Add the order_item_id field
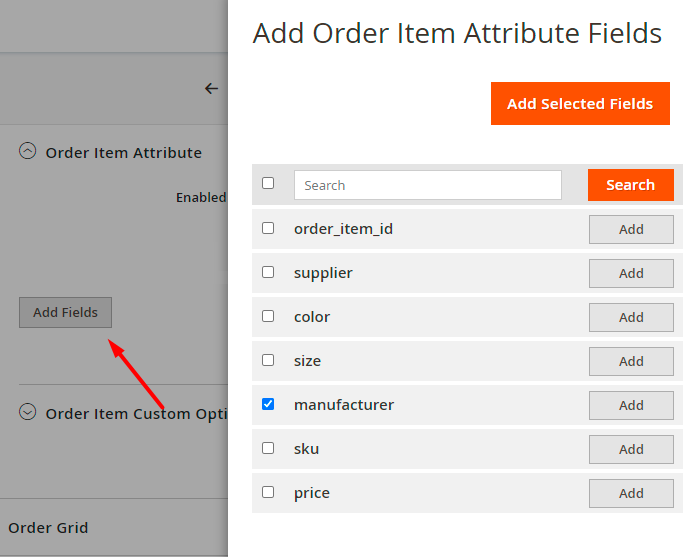Viewport: 685px width, 557px height. point(631,229)
